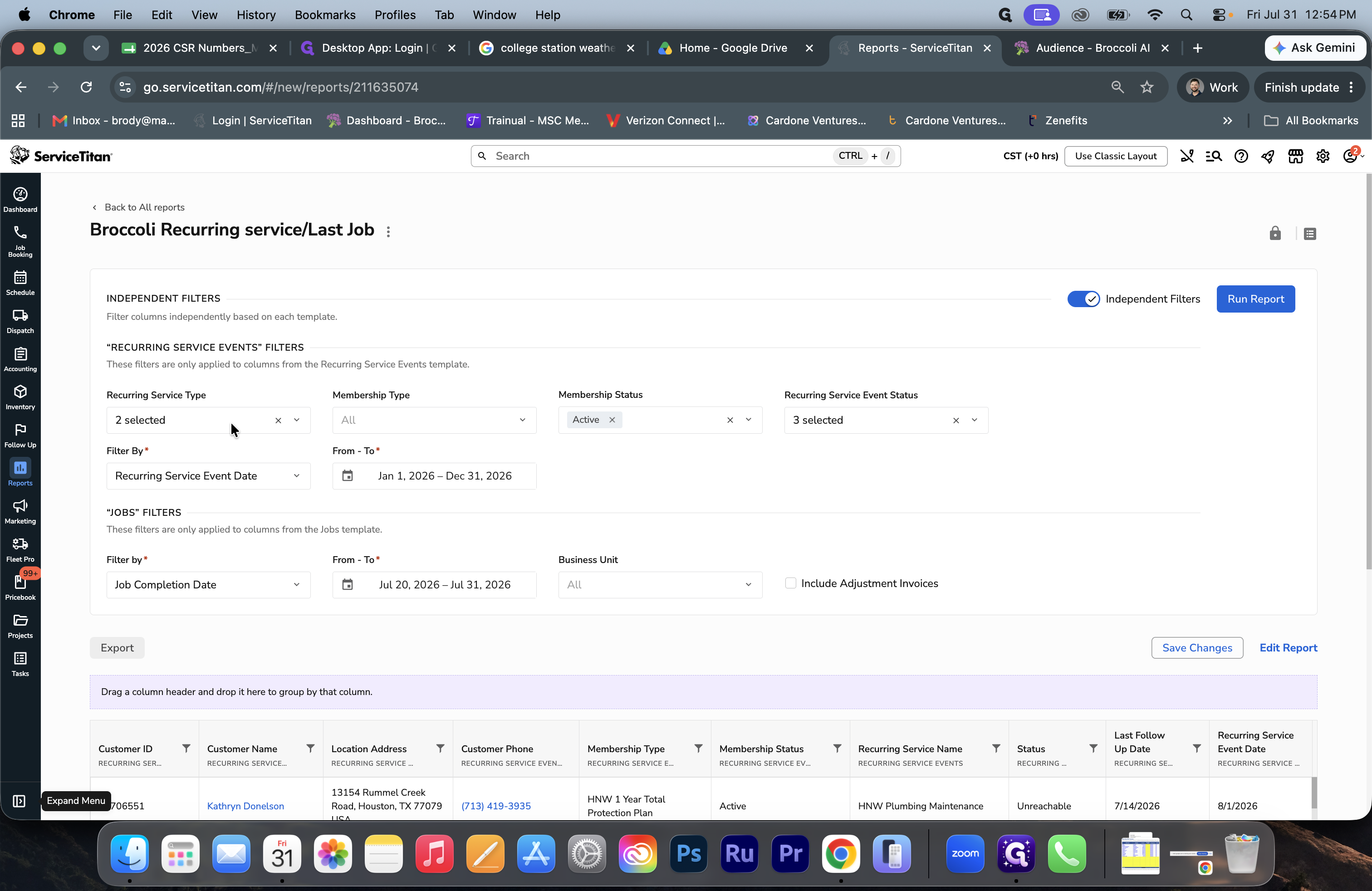Filter the Location Address column

click(x=440, y=748)
